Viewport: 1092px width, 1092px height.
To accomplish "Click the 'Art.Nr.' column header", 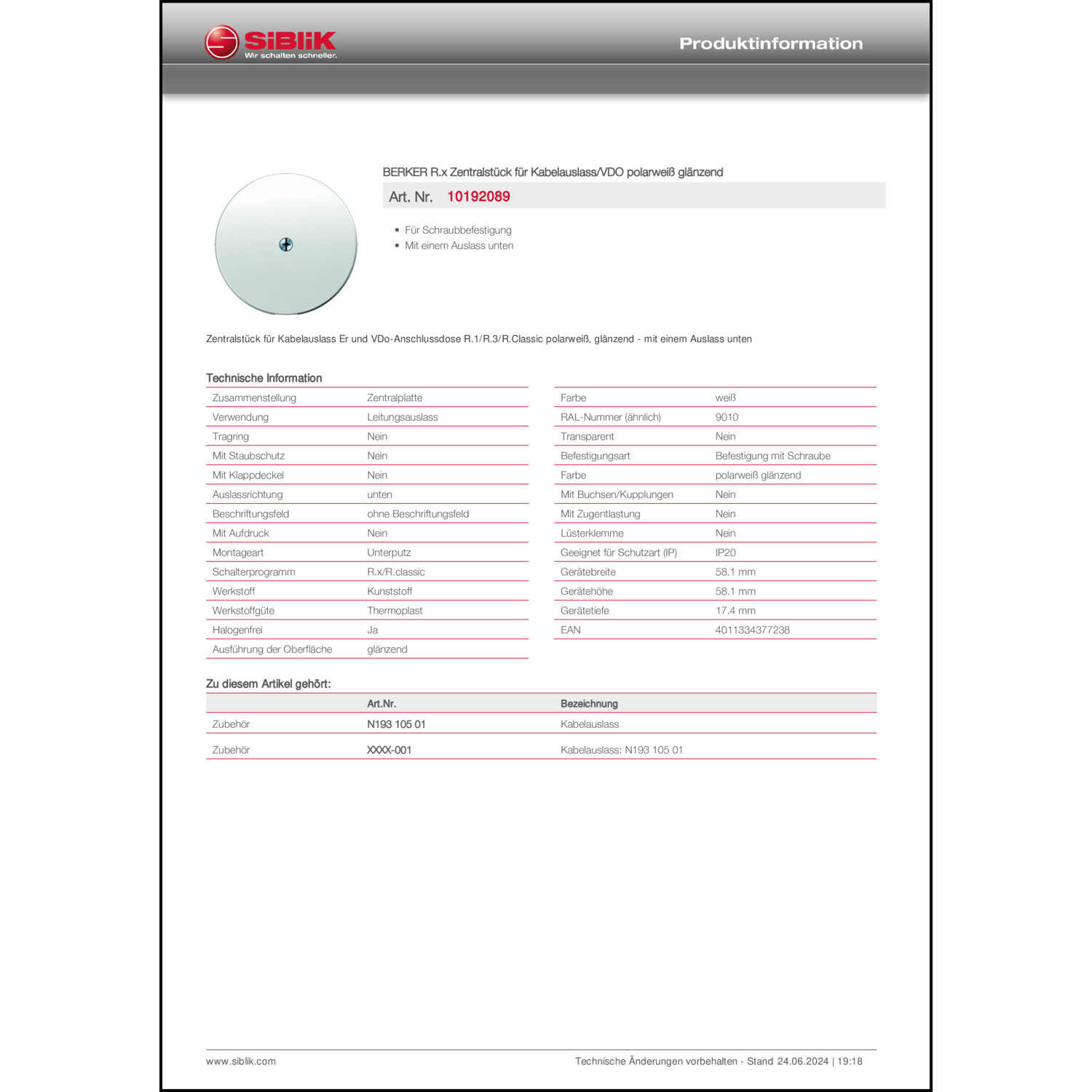I will pos(381,704).
